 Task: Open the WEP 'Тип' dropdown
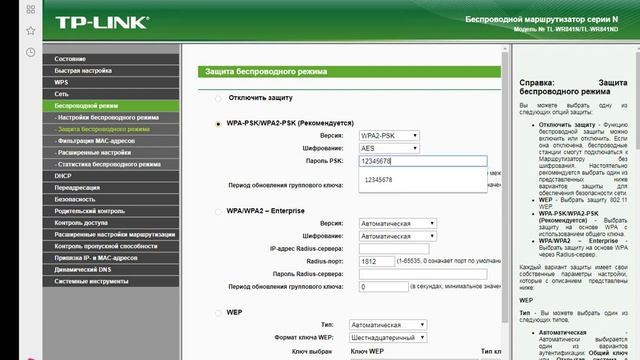pyautogui.click(x=388, y=325)
